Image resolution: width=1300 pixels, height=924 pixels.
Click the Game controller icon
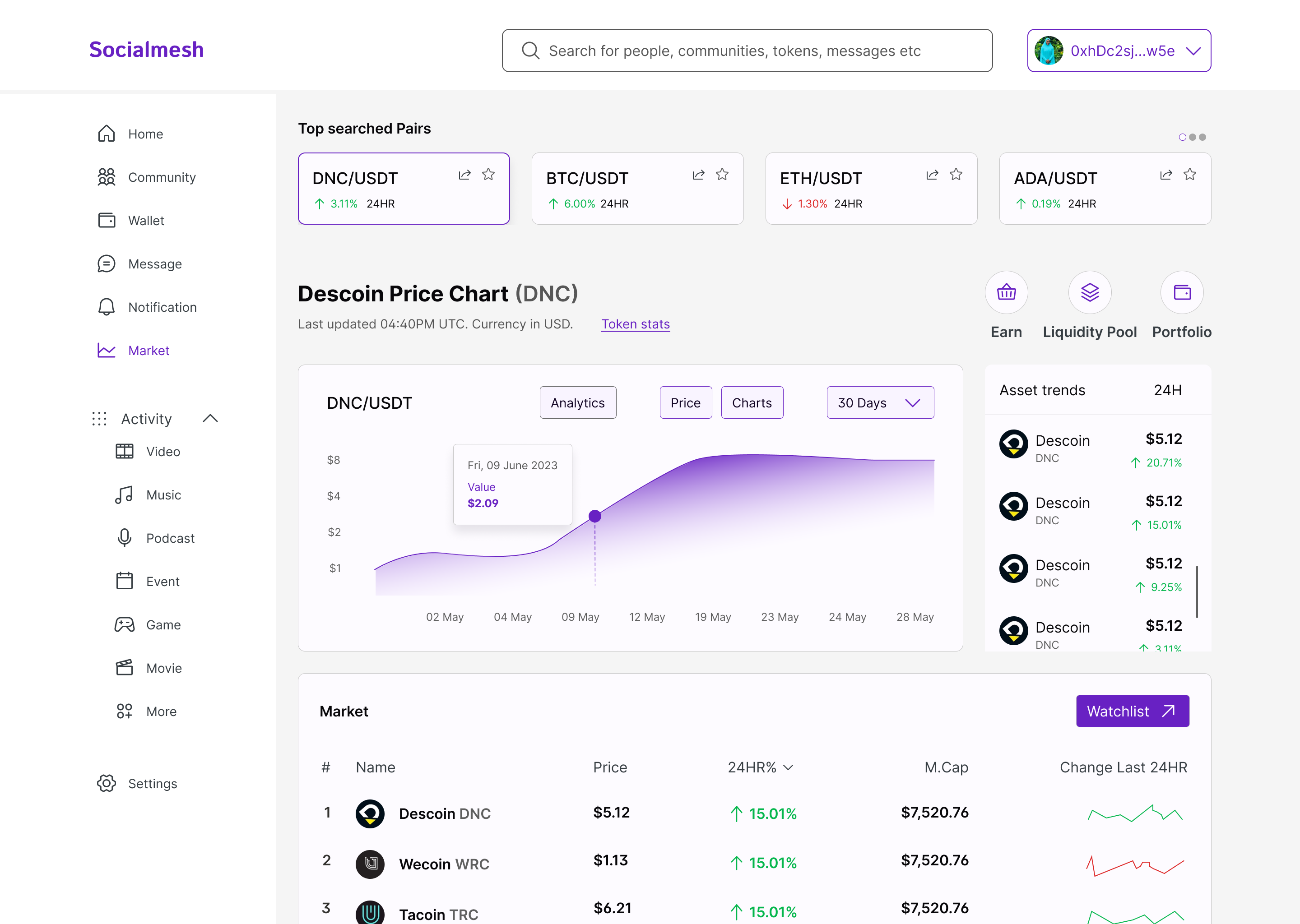click(124, 625)
